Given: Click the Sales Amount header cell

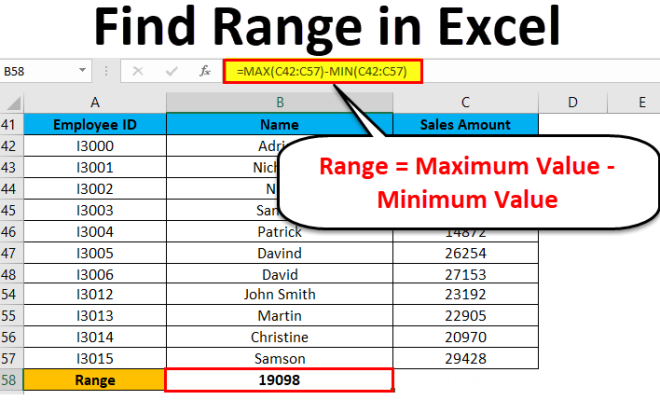Looking at the screenshot, I should click(466, 124).
